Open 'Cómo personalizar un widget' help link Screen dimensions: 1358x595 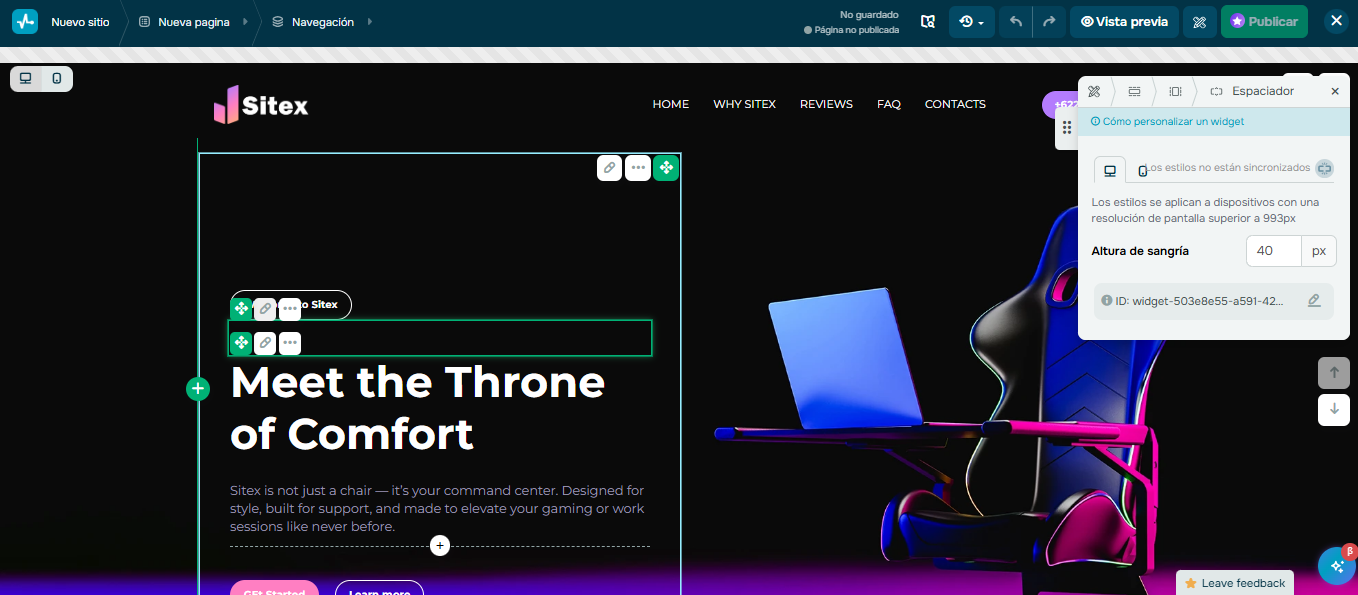1167,121
